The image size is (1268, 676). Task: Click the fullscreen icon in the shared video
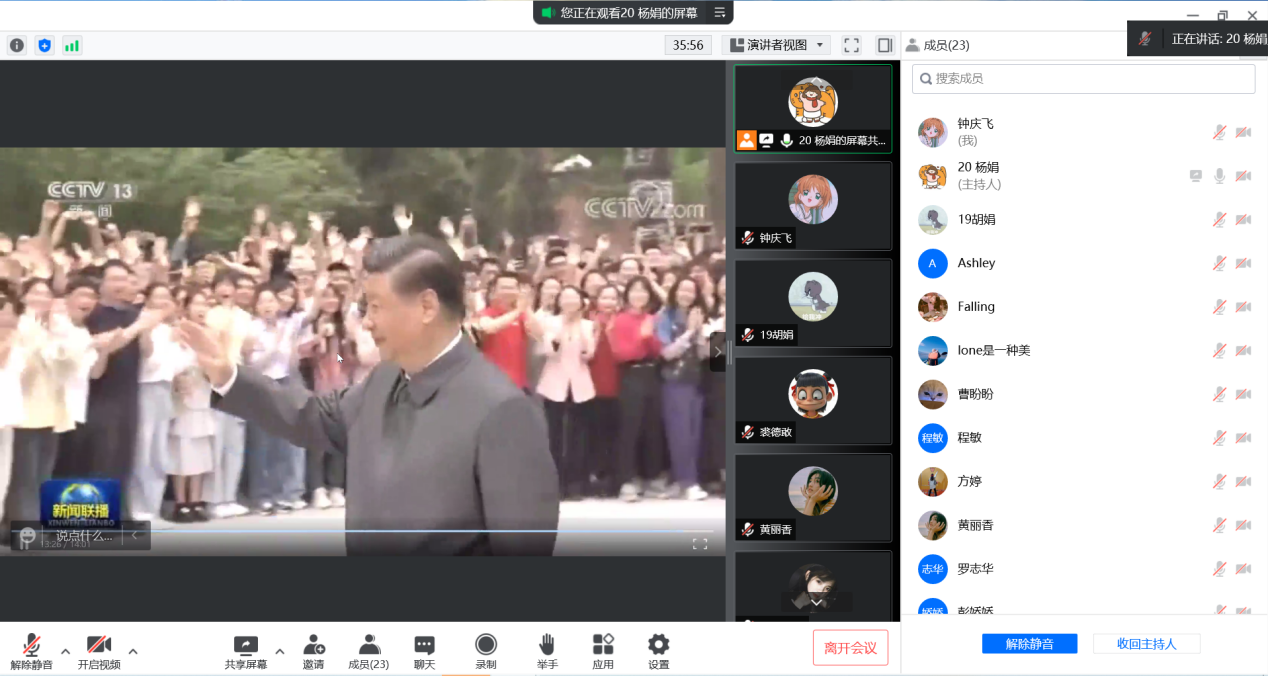click(x=700, y=544)
